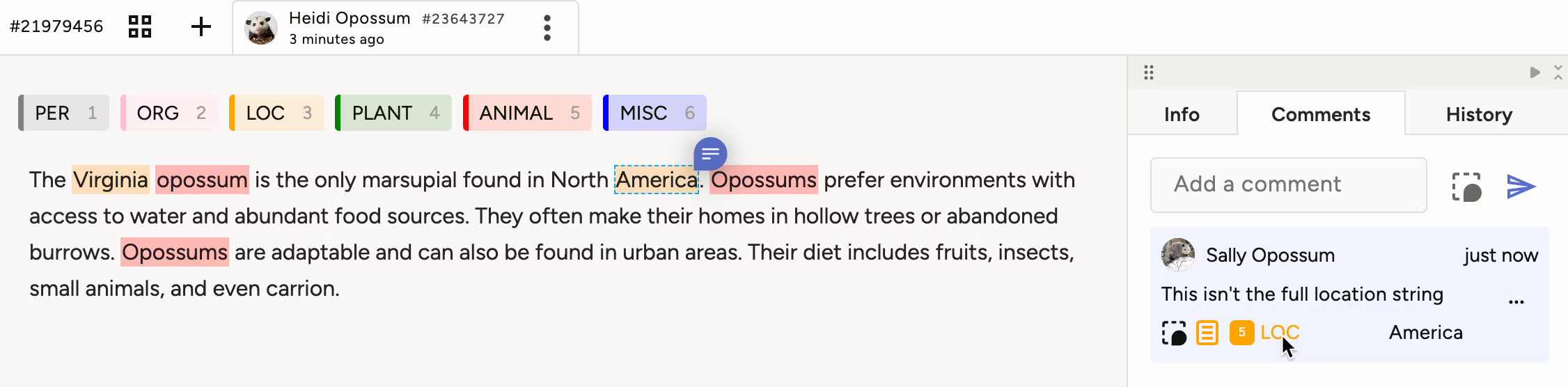This screenshot has width=1568, height=387.
Task: Click the LOC link in comment
Action: 1280,333
